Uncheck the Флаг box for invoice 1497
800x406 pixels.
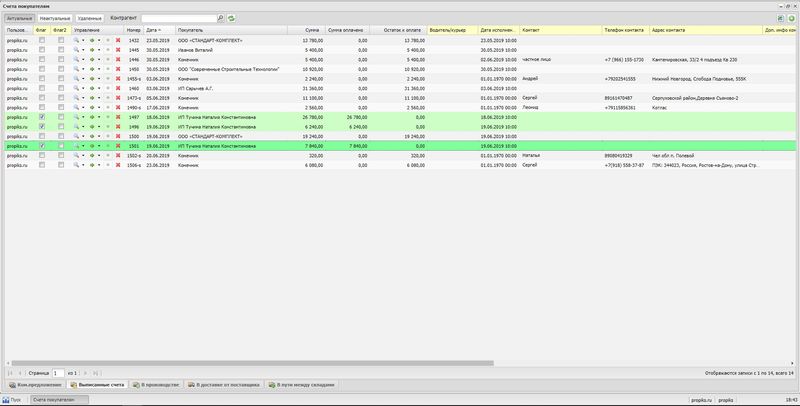42,117
